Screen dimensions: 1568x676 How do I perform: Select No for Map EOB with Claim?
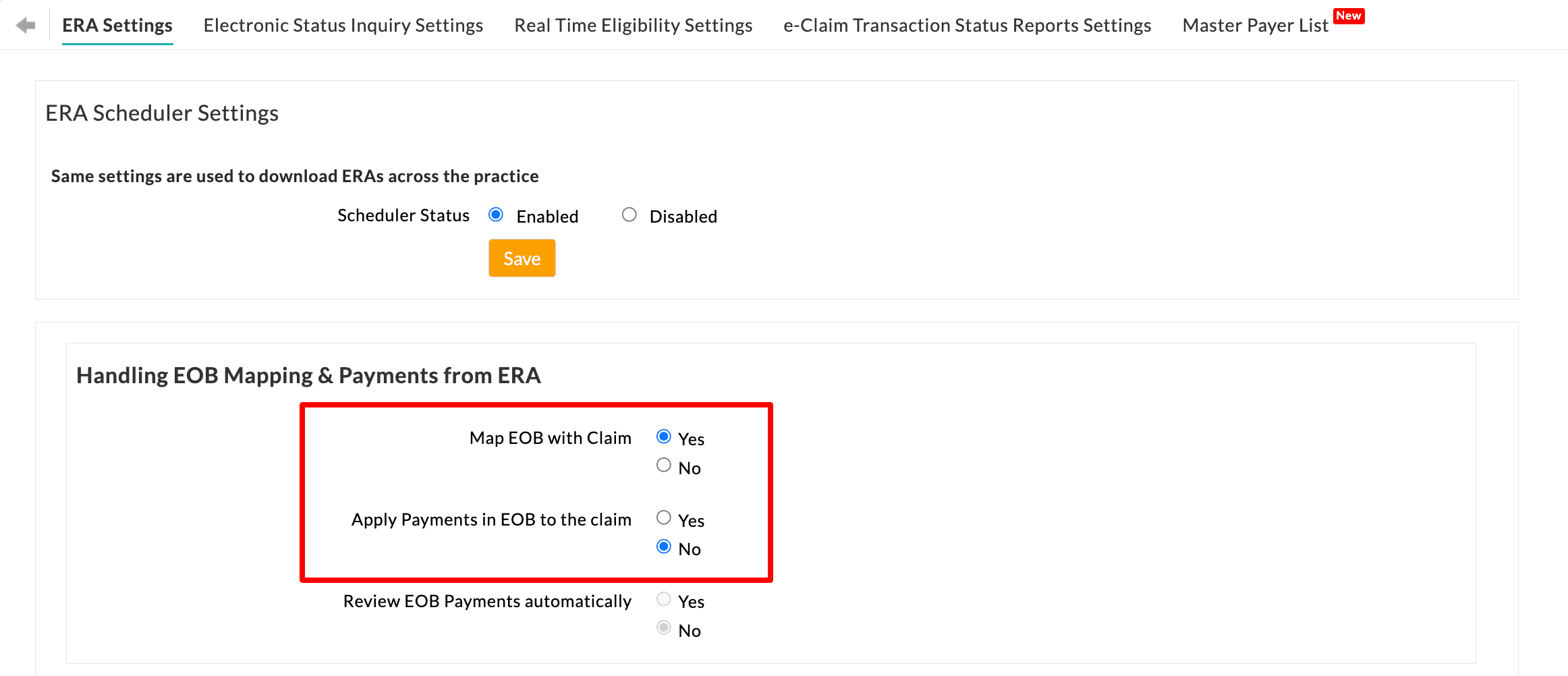[x=664, y=465]
